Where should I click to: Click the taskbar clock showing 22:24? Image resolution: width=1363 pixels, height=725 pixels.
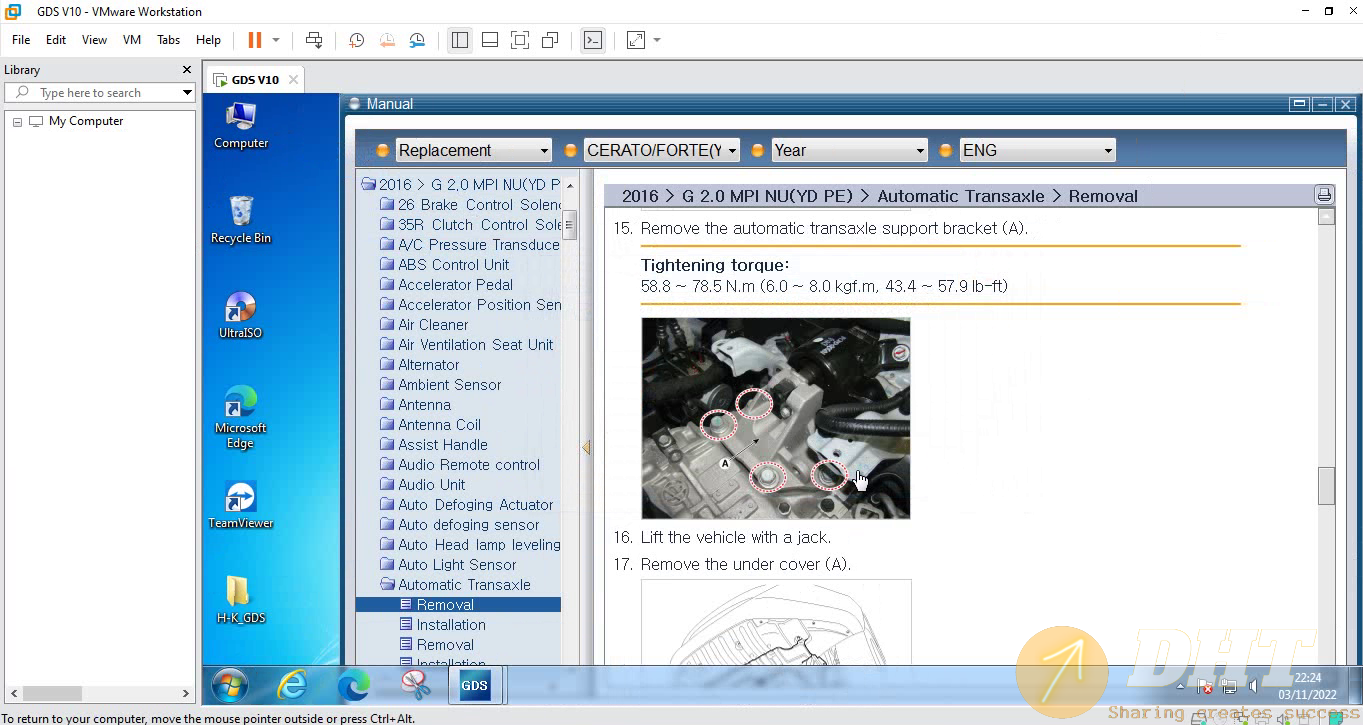(1308, 686)
